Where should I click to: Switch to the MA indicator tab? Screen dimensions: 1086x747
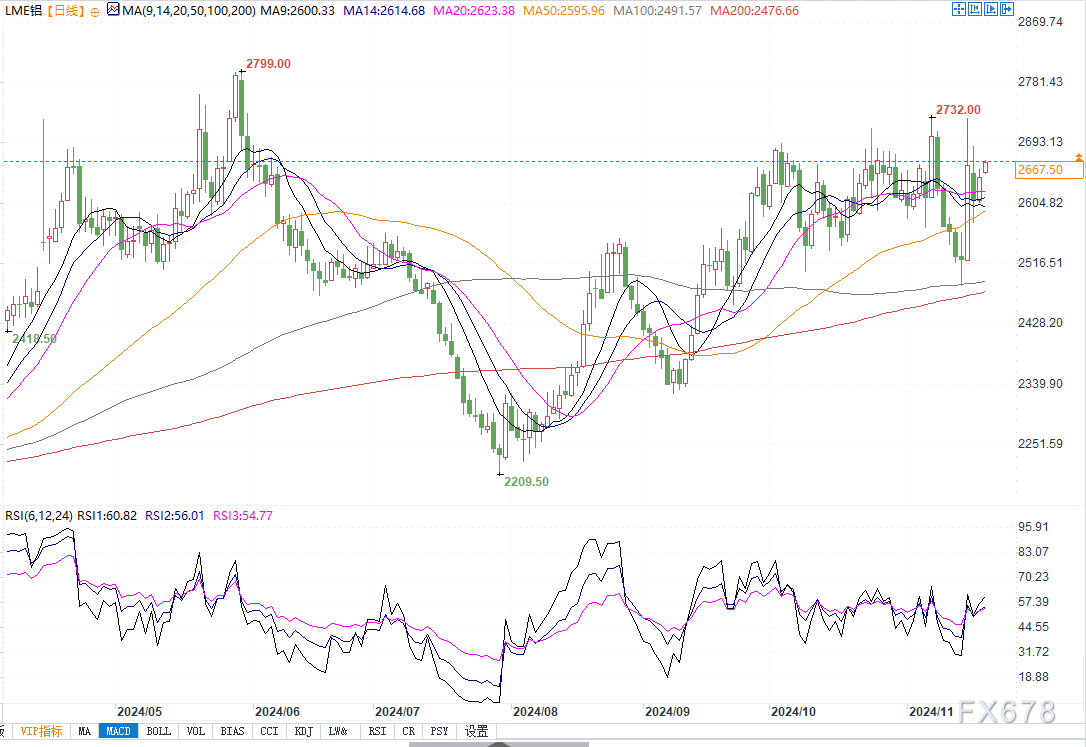coord(85,731)
